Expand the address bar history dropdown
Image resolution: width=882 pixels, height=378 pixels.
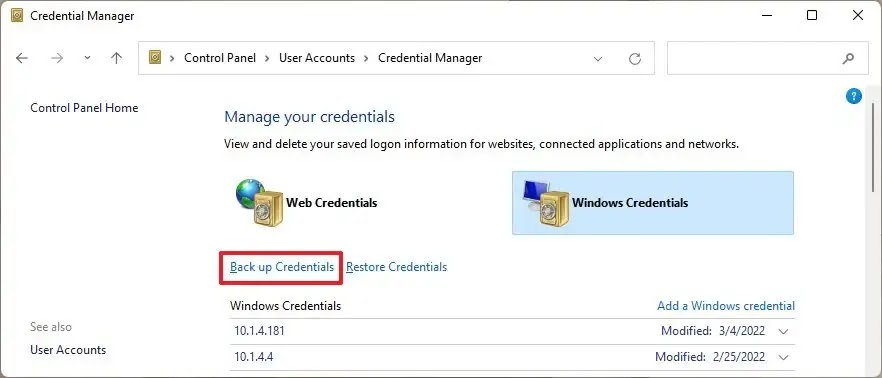tap(598, 58)
